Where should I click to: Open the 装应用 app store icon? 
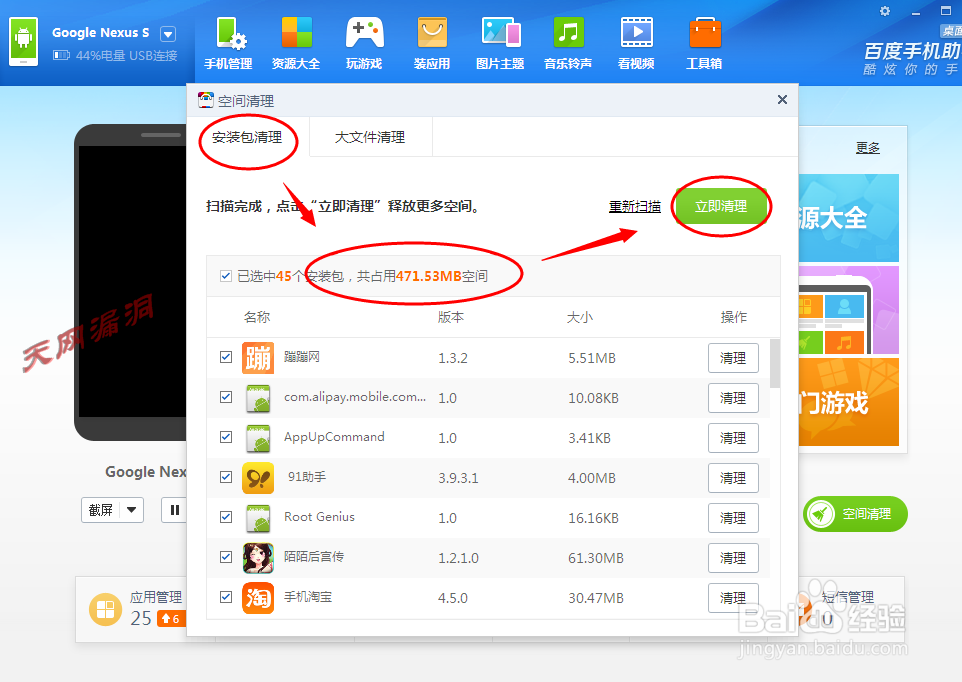click(x=432, y=44)
